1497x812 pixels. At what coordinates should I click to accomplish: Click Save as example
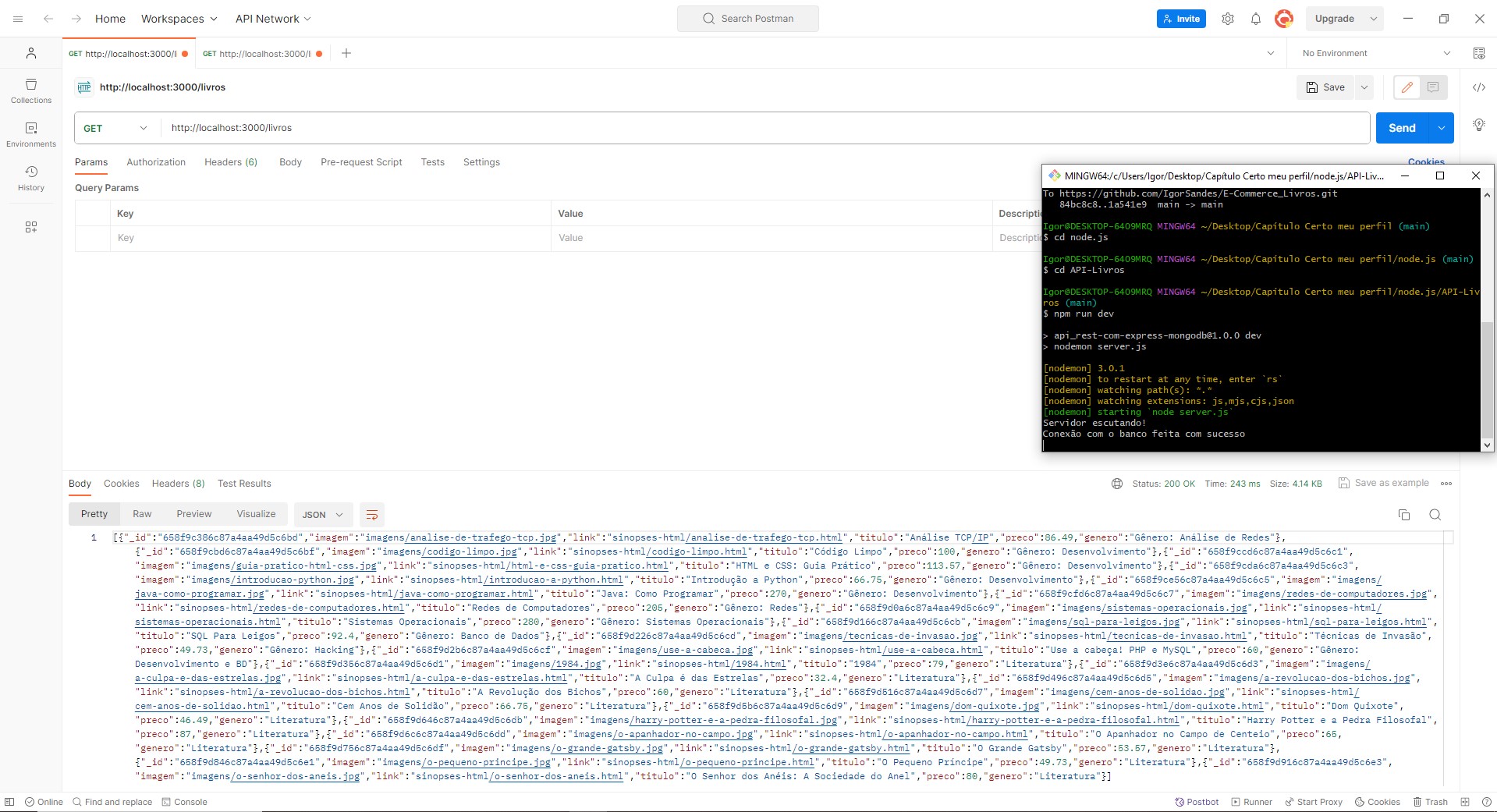[x=1384, y=484]
